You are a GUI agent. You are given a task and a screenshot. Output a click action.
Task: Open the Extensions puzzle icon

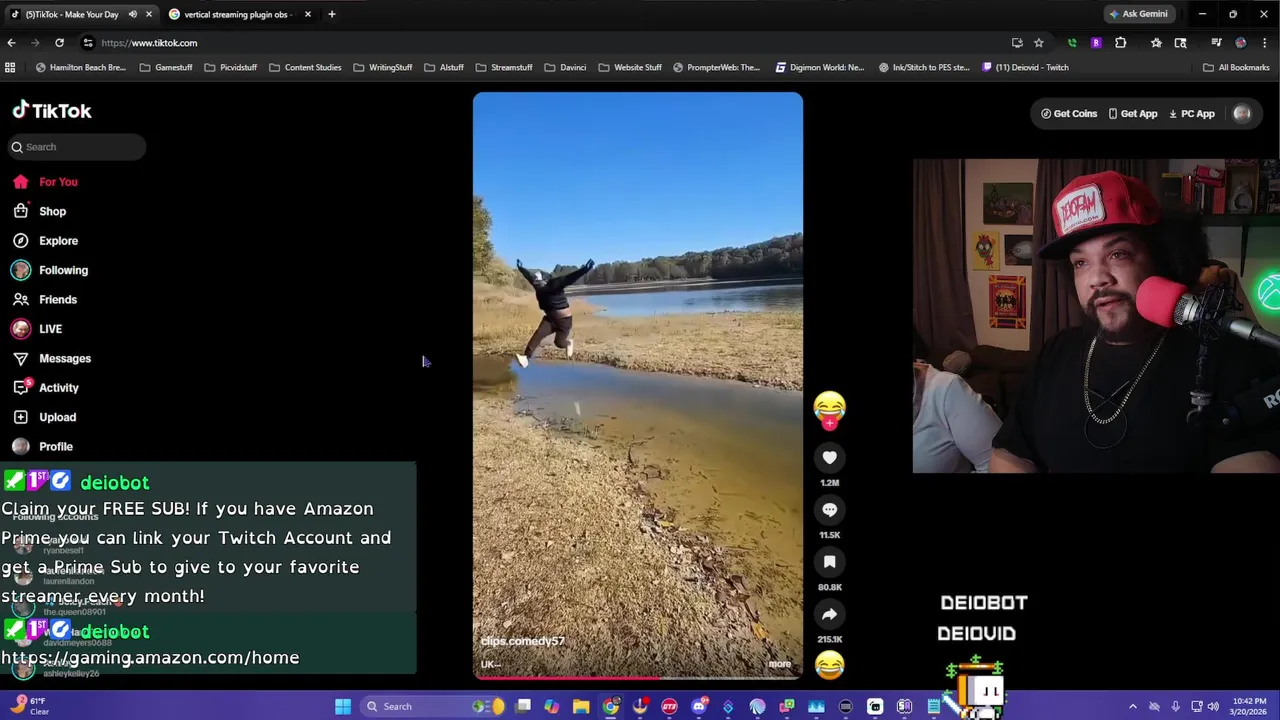coord(1121,43)
